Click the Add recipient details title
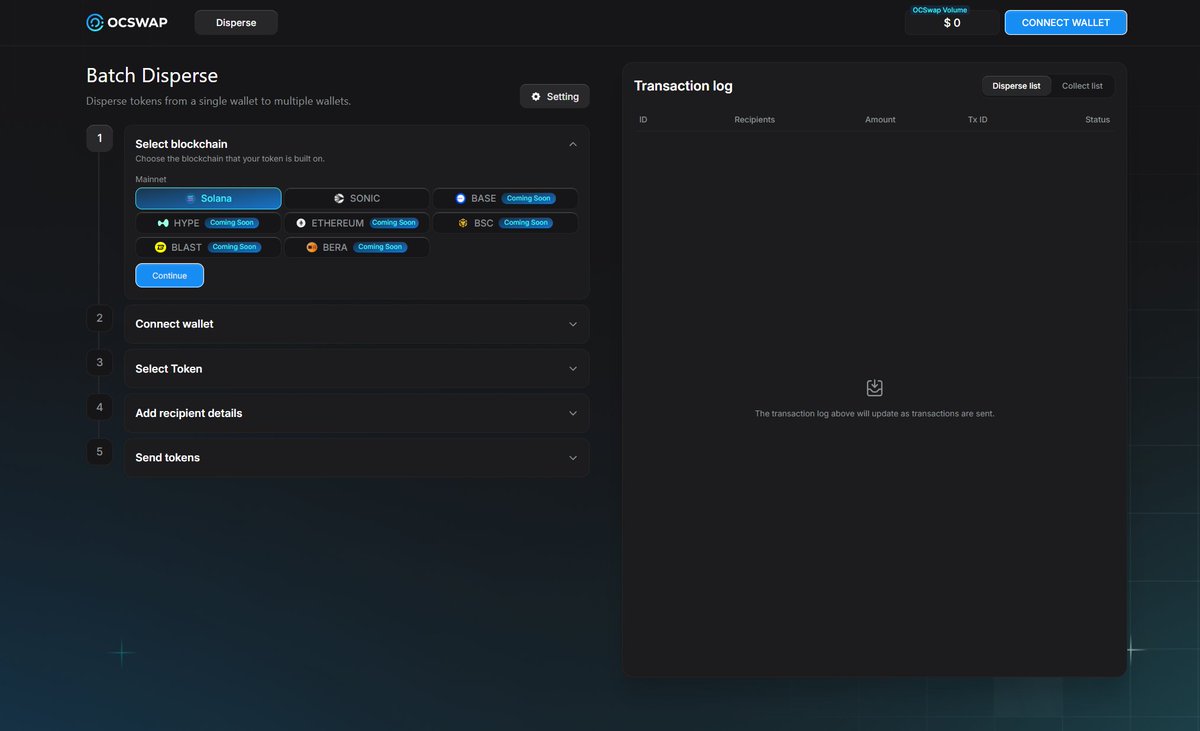This screenshot has height=731, width=1200. [x=188, y=413]
